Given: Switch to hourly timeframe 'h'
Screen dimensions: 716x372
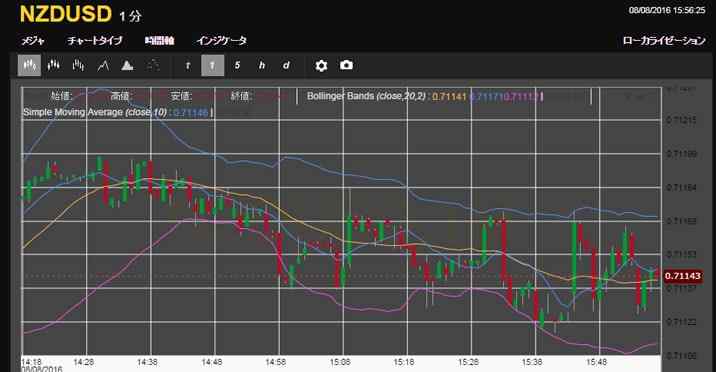Looking at the screenshot, I should point(262,65).
